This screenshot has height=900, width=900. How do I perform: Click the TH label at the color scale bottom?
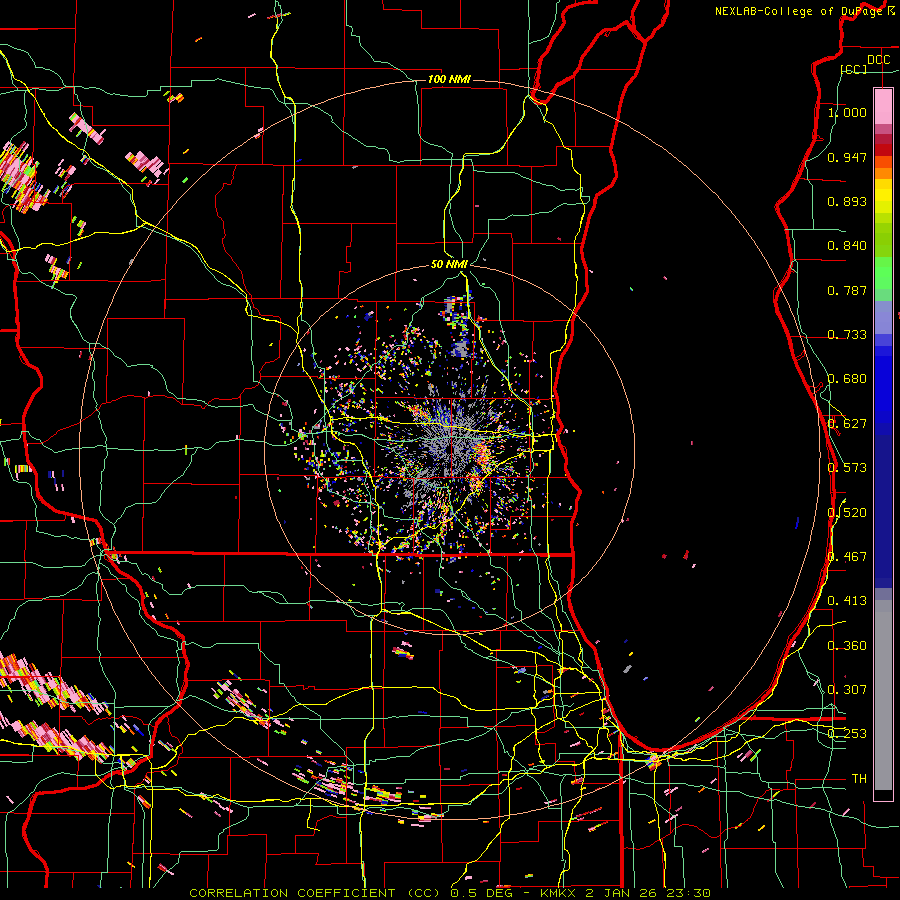859,779
